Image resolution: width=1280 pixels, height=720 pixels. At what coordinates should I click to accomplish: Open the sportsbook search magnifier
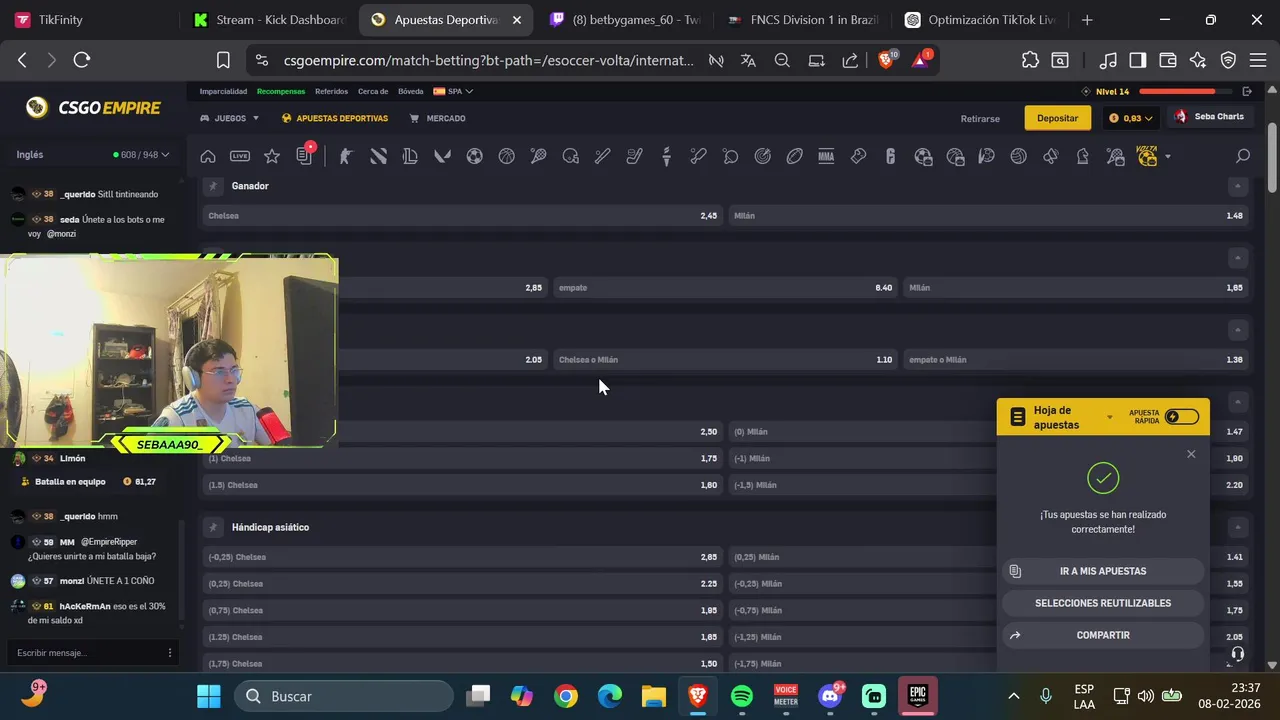(1243, 156)
